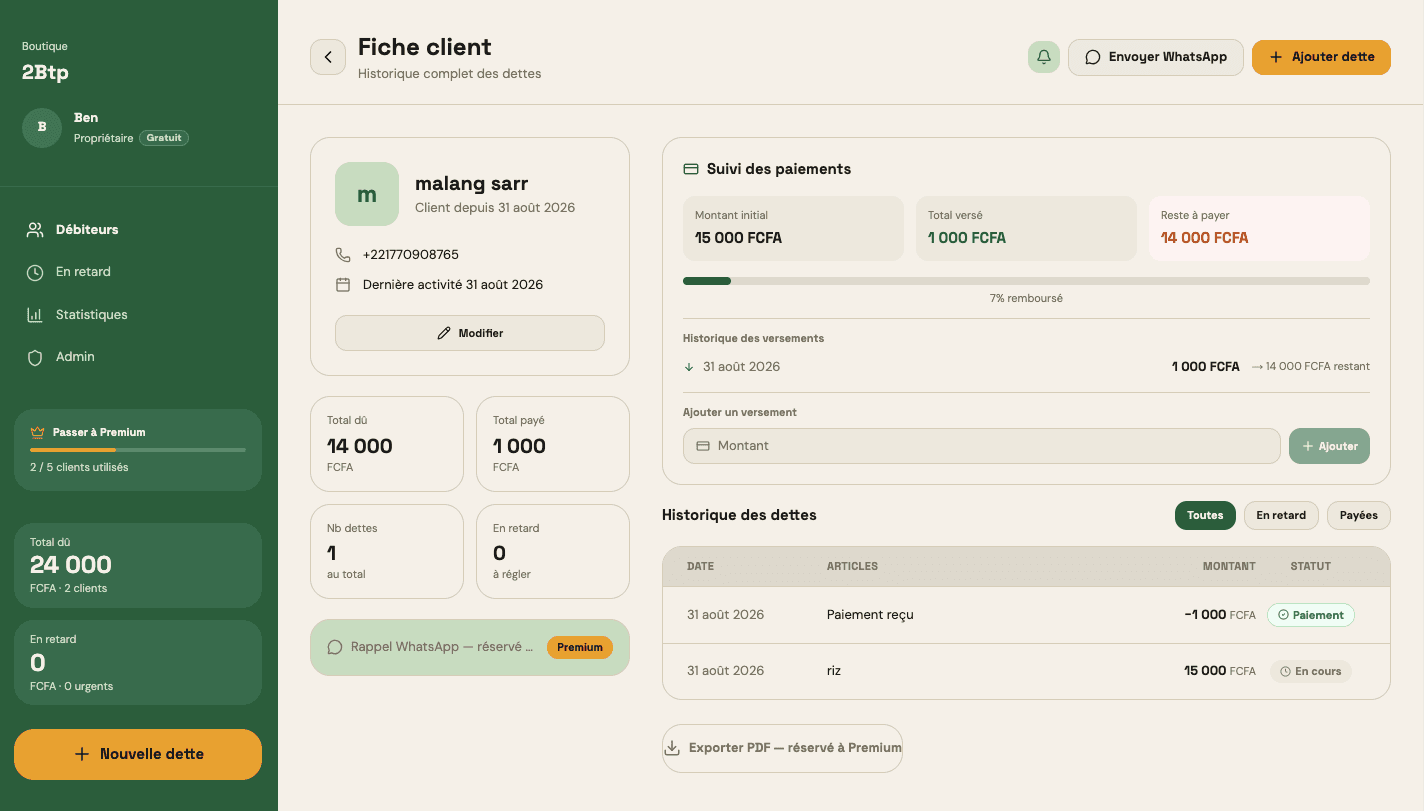Click the down-arrow icon beside the 31 août 2026 versement

pos(689,367)
